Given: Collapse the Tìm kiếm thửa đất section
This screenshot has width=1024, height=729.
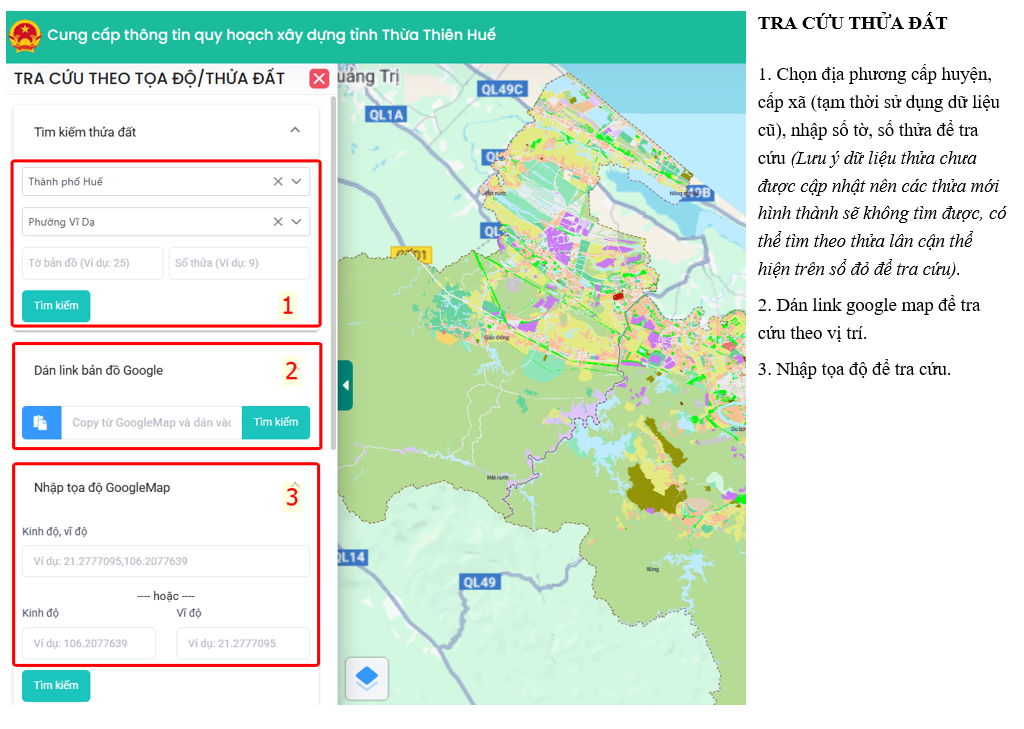Looking at the screenshot, I should [295, 130].
